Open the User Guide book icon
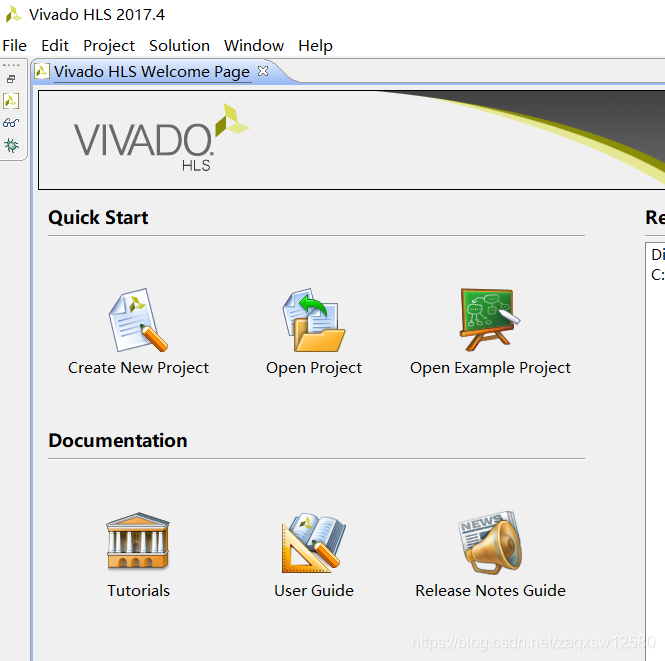 [x=314, y=542]
